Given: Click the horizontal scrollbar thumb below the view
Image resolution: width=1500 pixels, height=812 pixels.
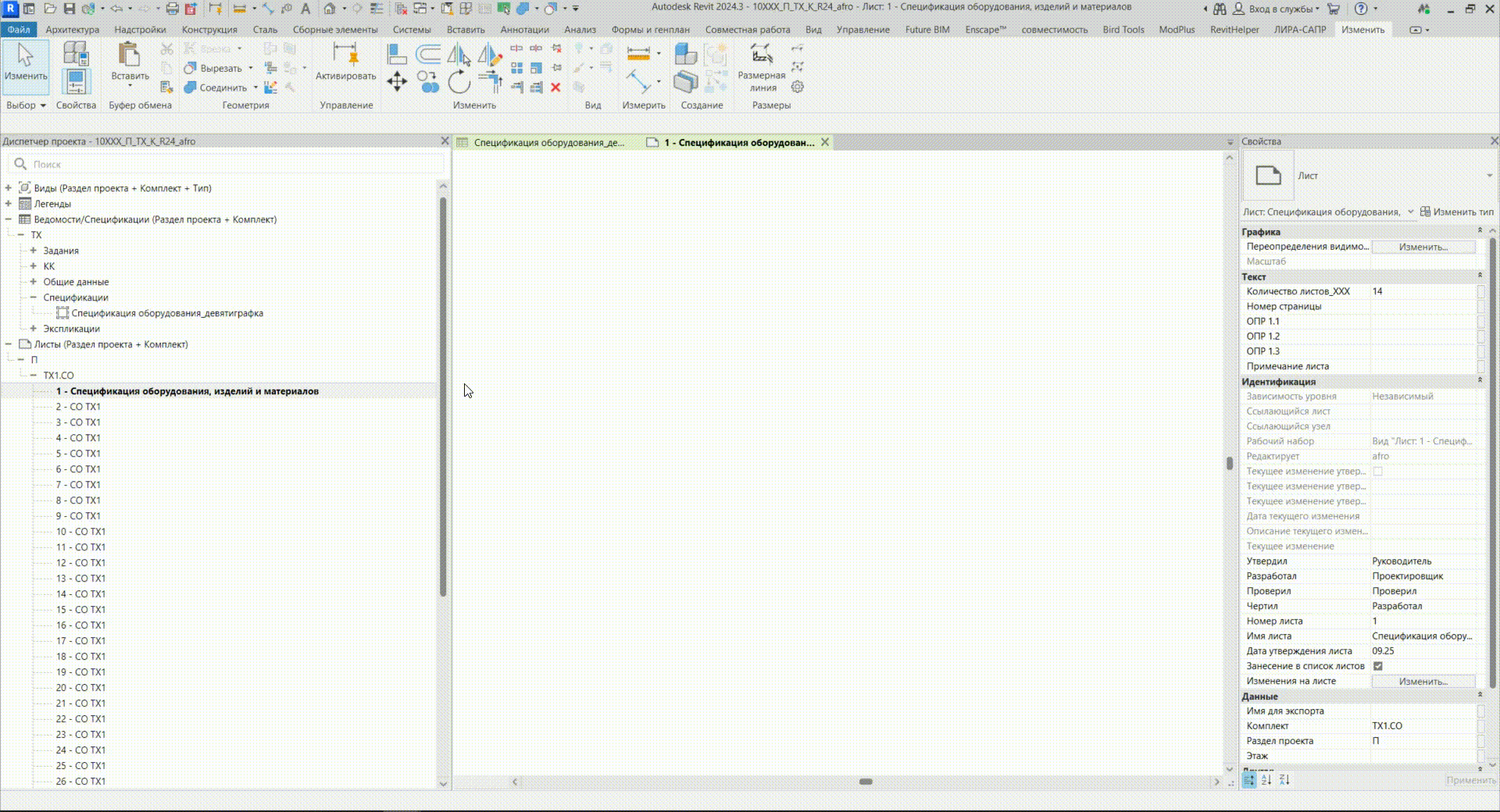Looking at the screenshot, I should click(x=866, y=782).
